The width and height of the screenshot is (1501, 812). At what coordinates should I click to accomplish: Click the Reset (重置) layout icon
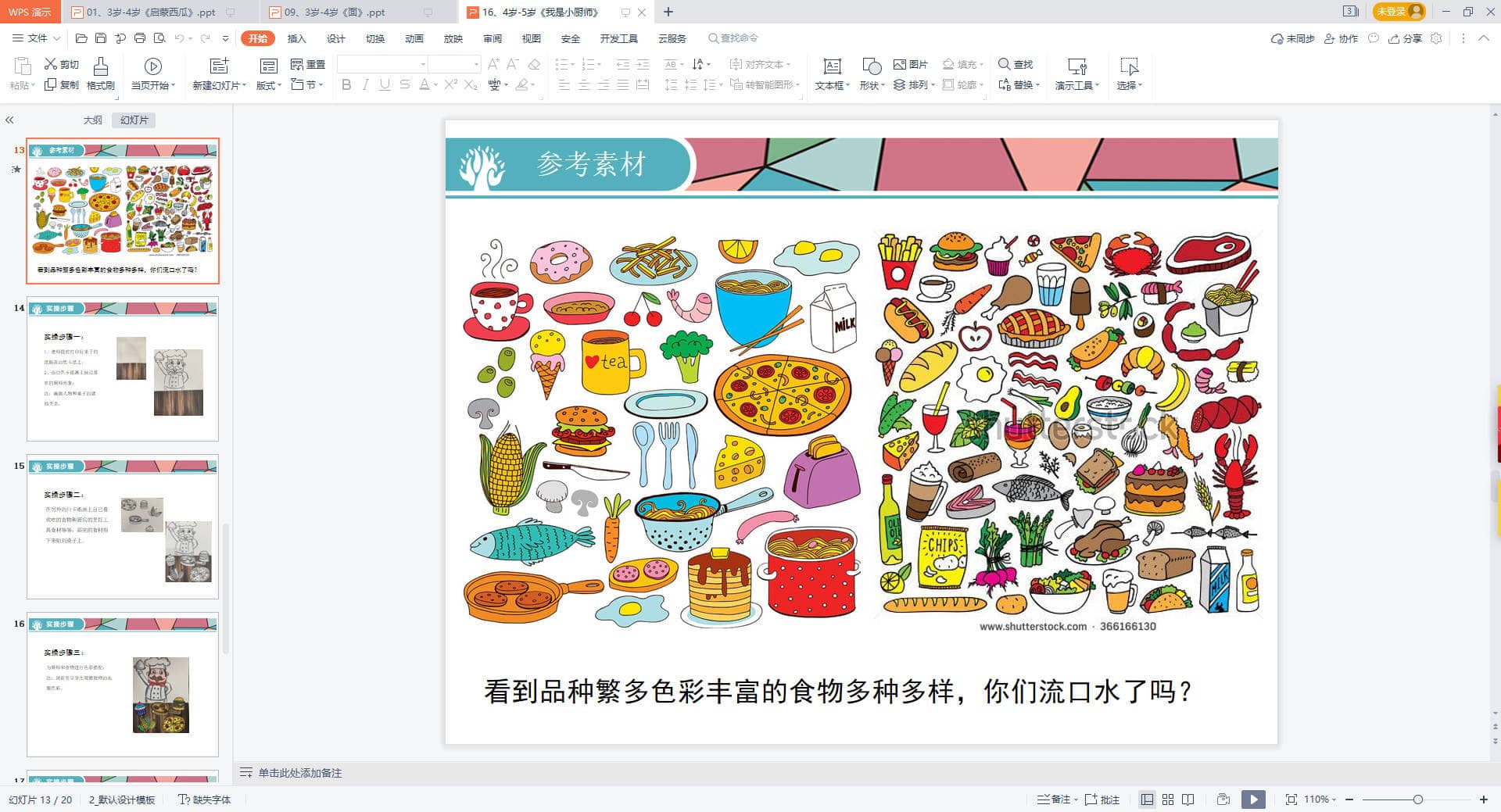pyautogui.click(x=308, y=64)
